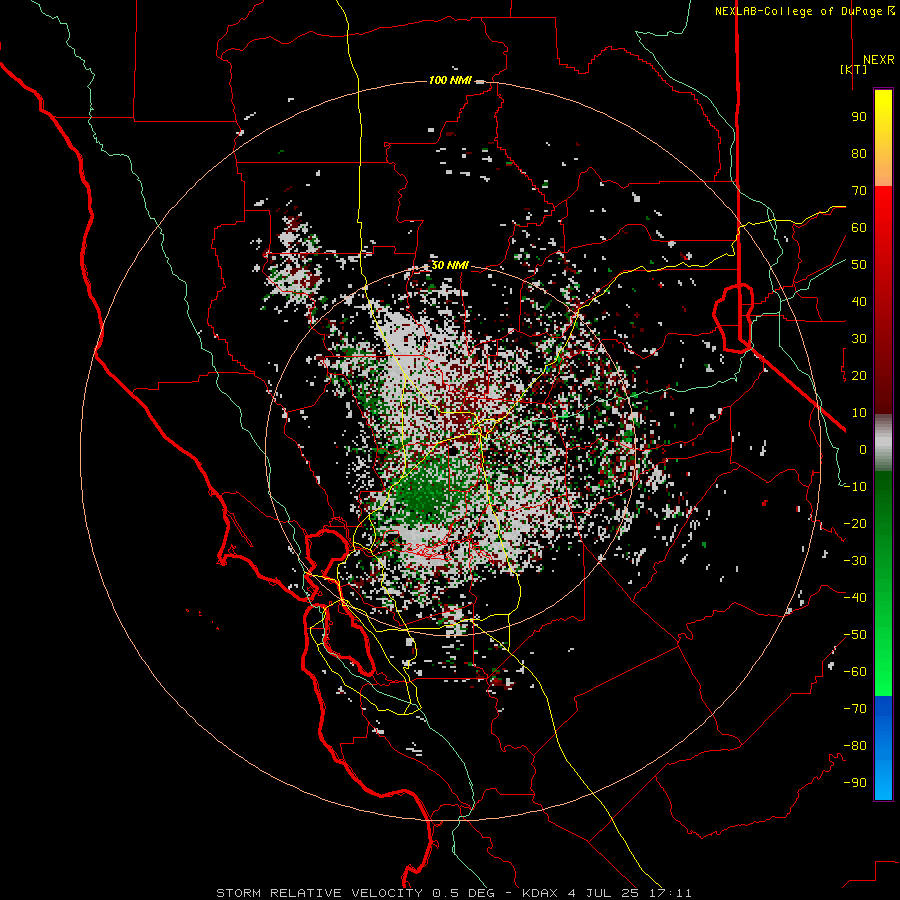Click the 20 value on the velocity scale
The width and height of the screenshot is (900, 900).
coord(859,375)
